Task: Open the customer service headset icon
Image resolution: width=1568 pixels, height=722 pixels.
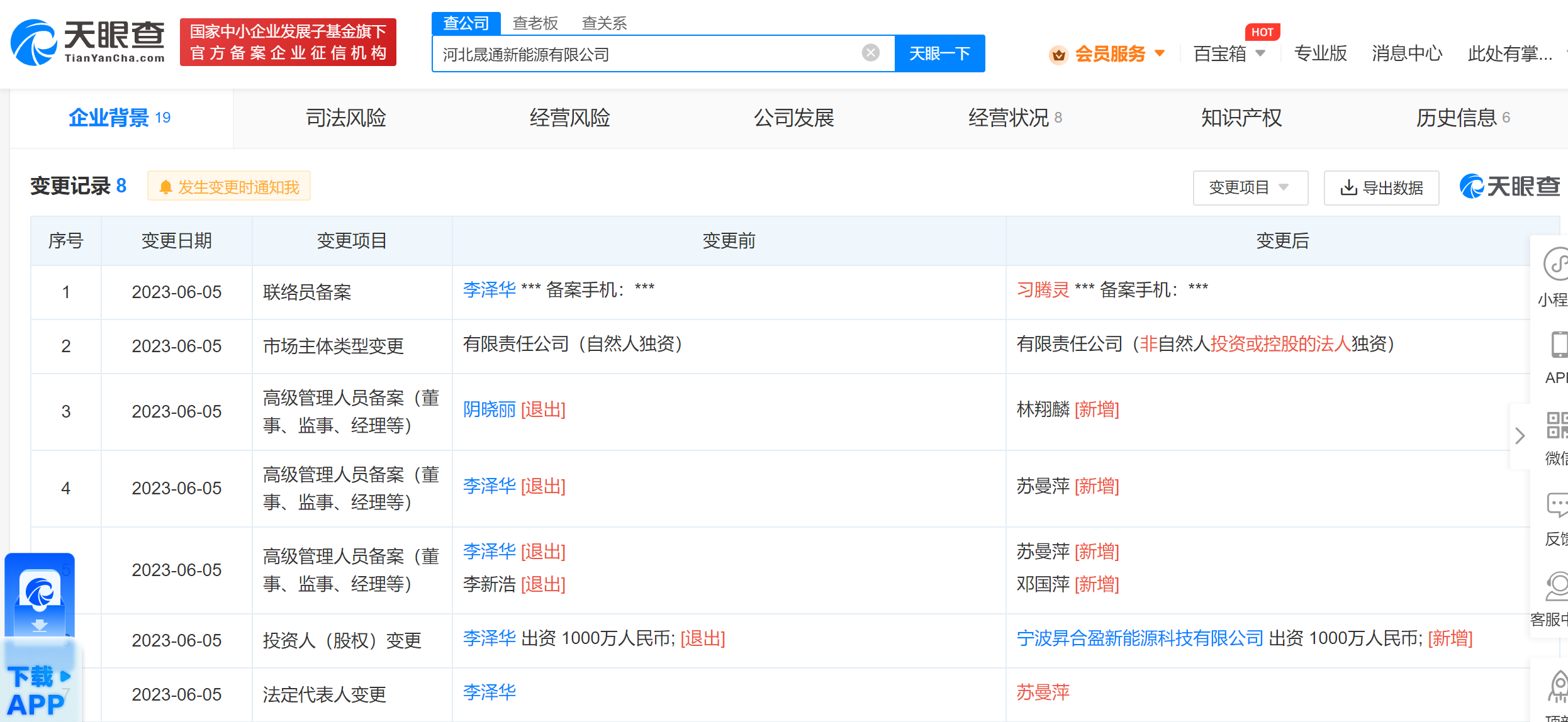Action: [x=1557, y=586]
